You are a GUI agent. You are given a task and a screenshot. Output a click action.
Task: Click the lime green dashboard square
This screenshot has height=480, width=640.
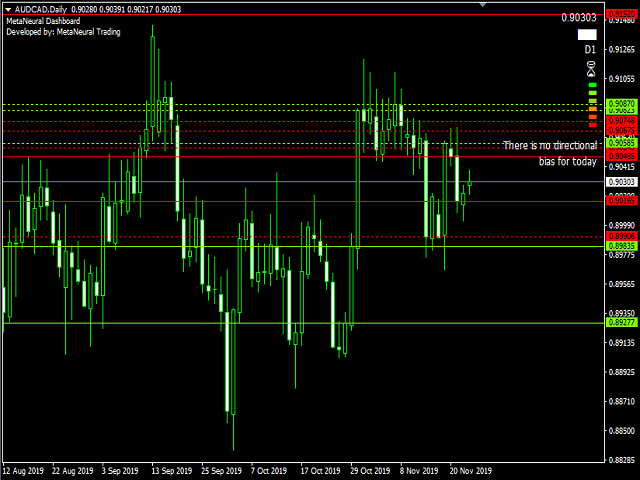(593, 93)
